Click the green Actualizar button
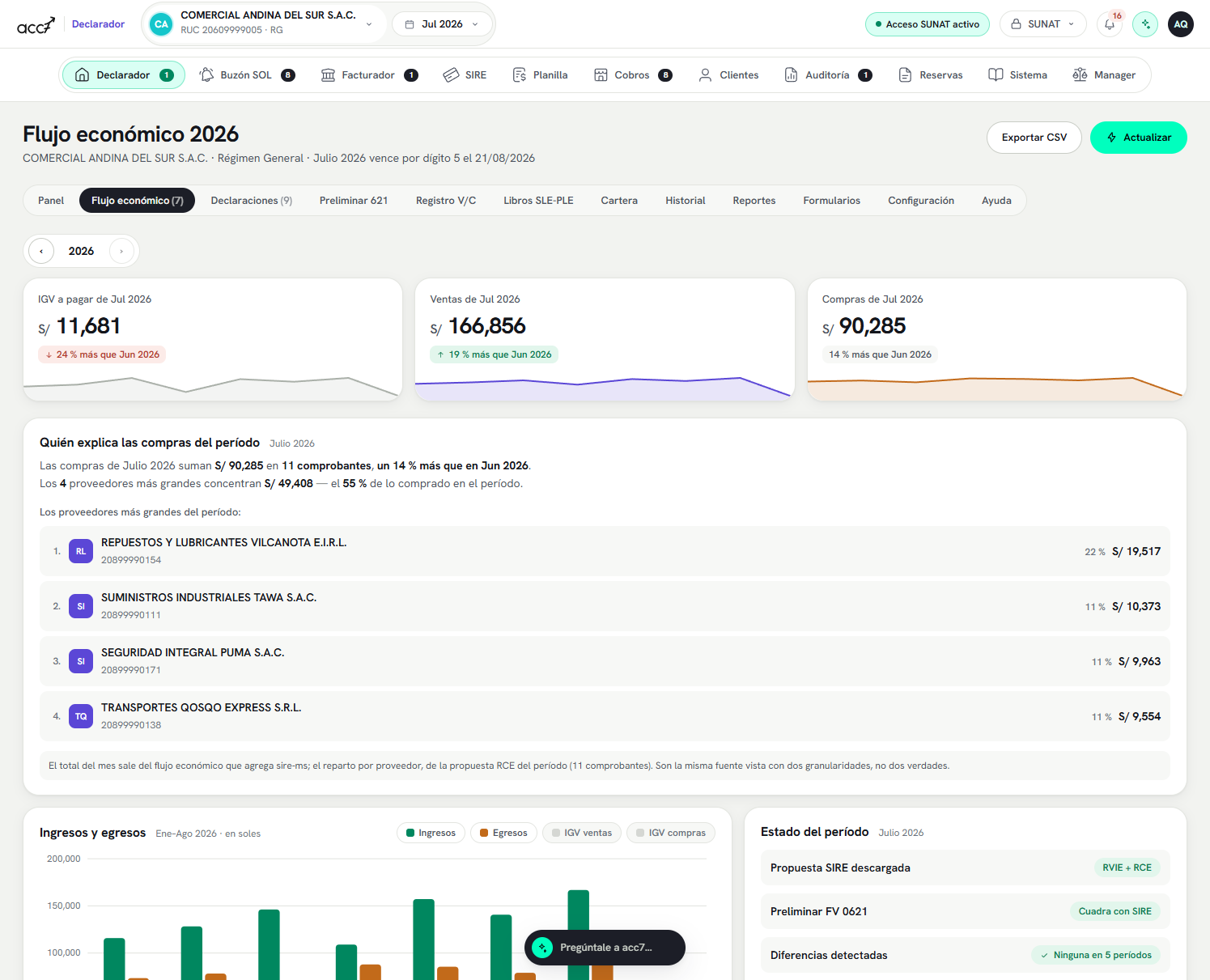Viewport: 1210px width, 980px height. tap(1139, 138)
